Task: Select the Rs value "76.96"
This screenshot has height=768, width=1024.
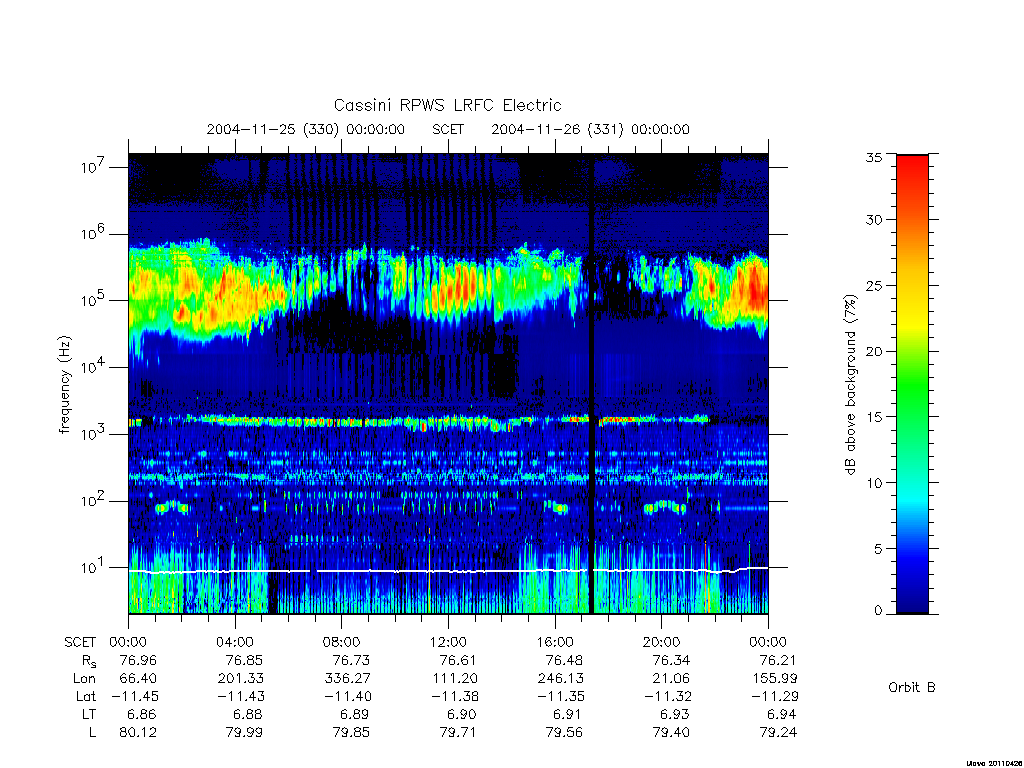Action: coord(138,660)
